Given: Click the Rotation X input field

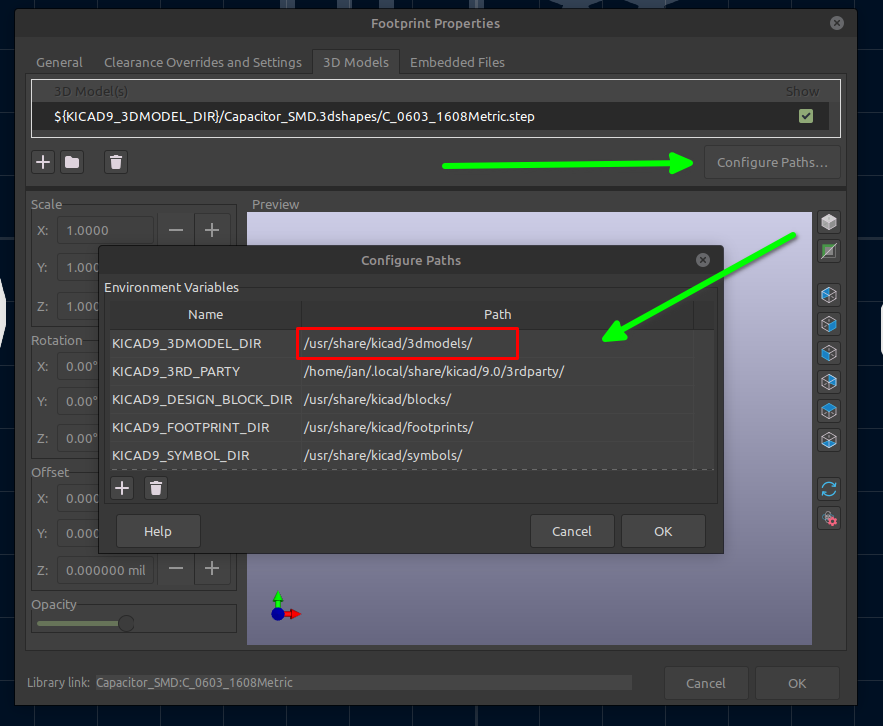Looking at the screenshot, I should click(78, 366).
